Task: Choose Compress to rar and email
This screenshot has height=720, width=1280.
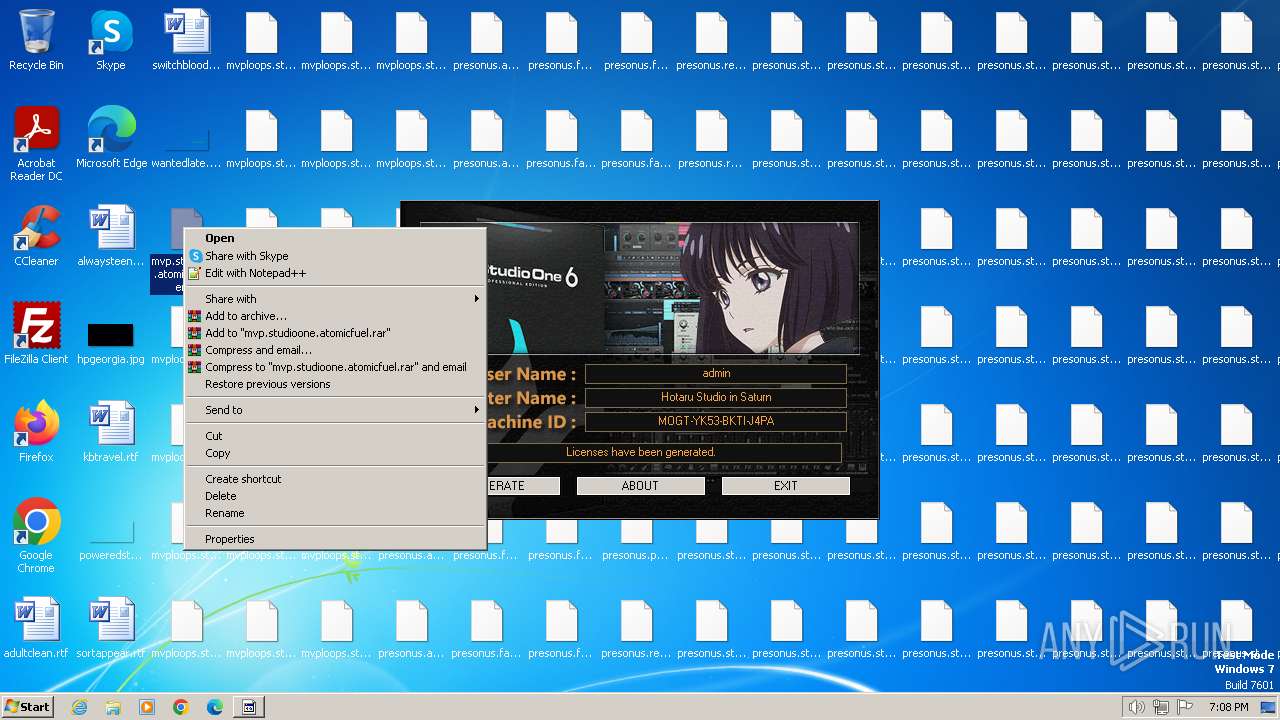Action: [335, 367]
